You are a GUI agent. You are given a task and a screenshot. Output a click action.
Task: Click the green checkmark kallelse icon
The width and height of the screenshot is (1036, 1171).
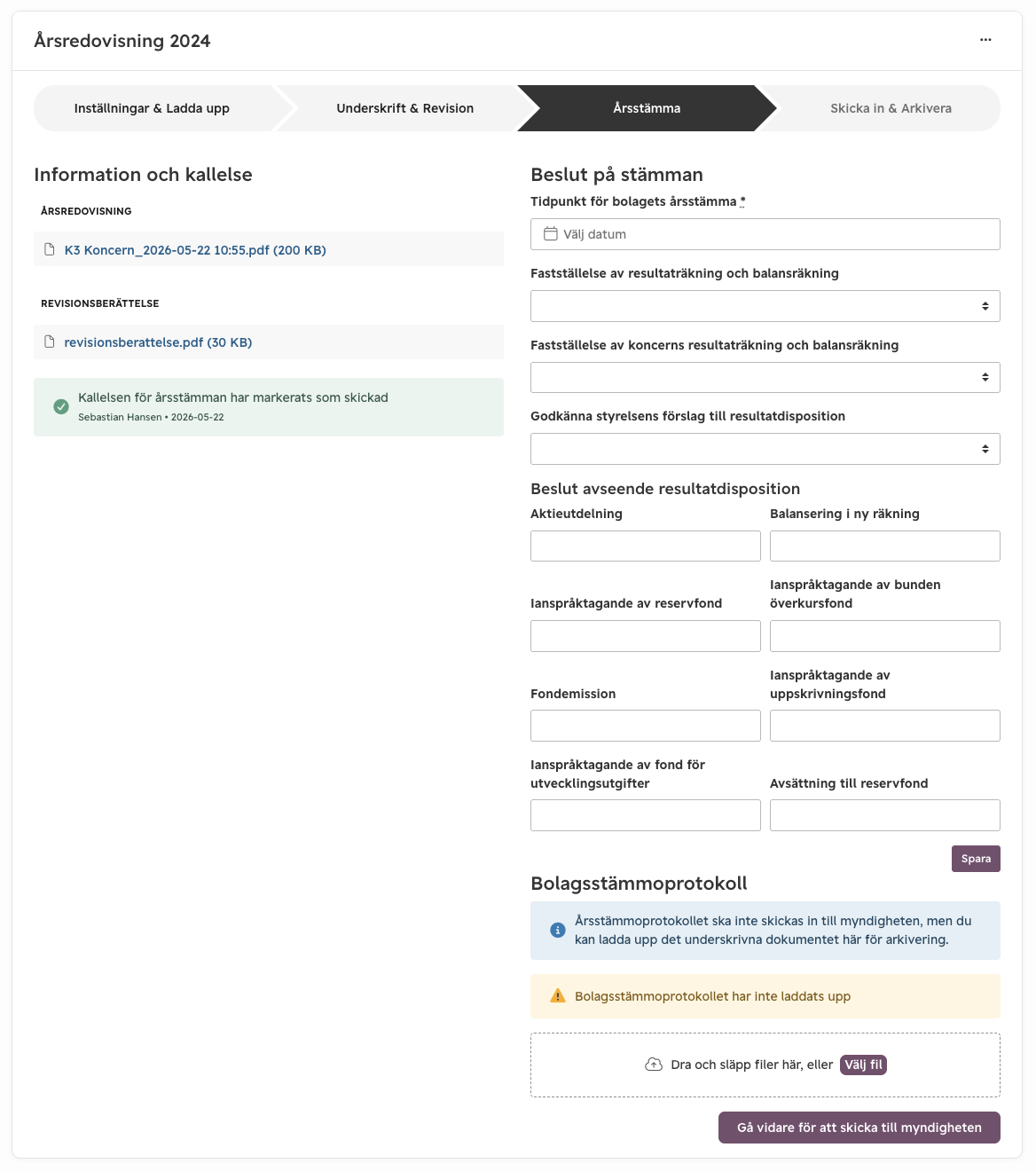(61, 406)
